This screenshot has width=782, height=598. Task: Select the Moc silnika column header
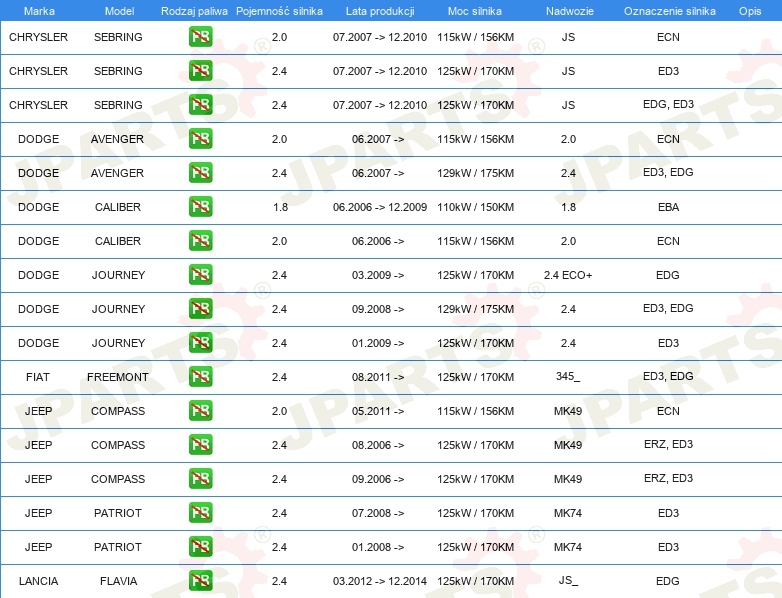coord(475,10)
